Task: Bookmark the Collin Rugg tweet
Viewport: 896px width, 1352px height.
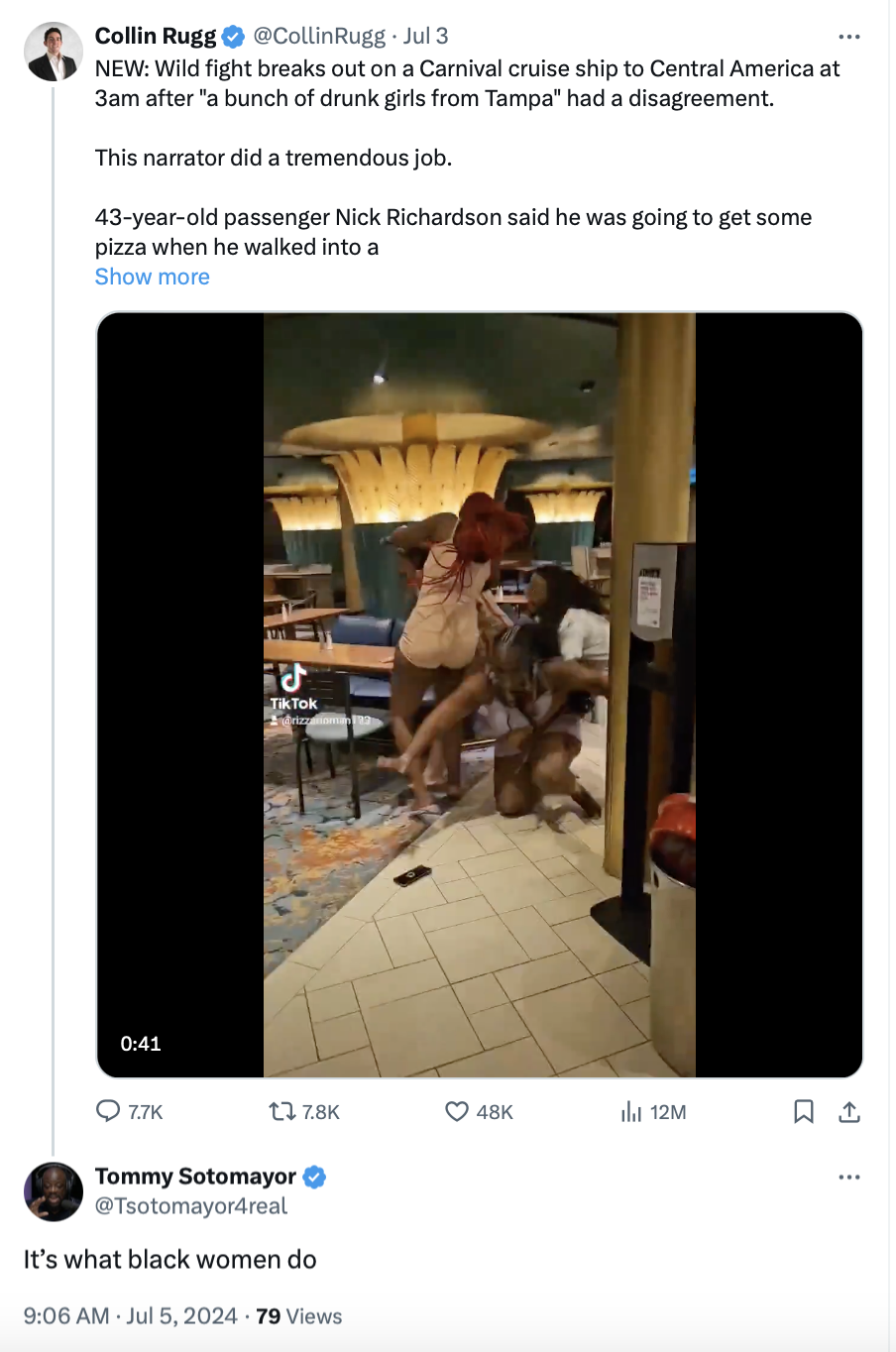Action: 804,1111
